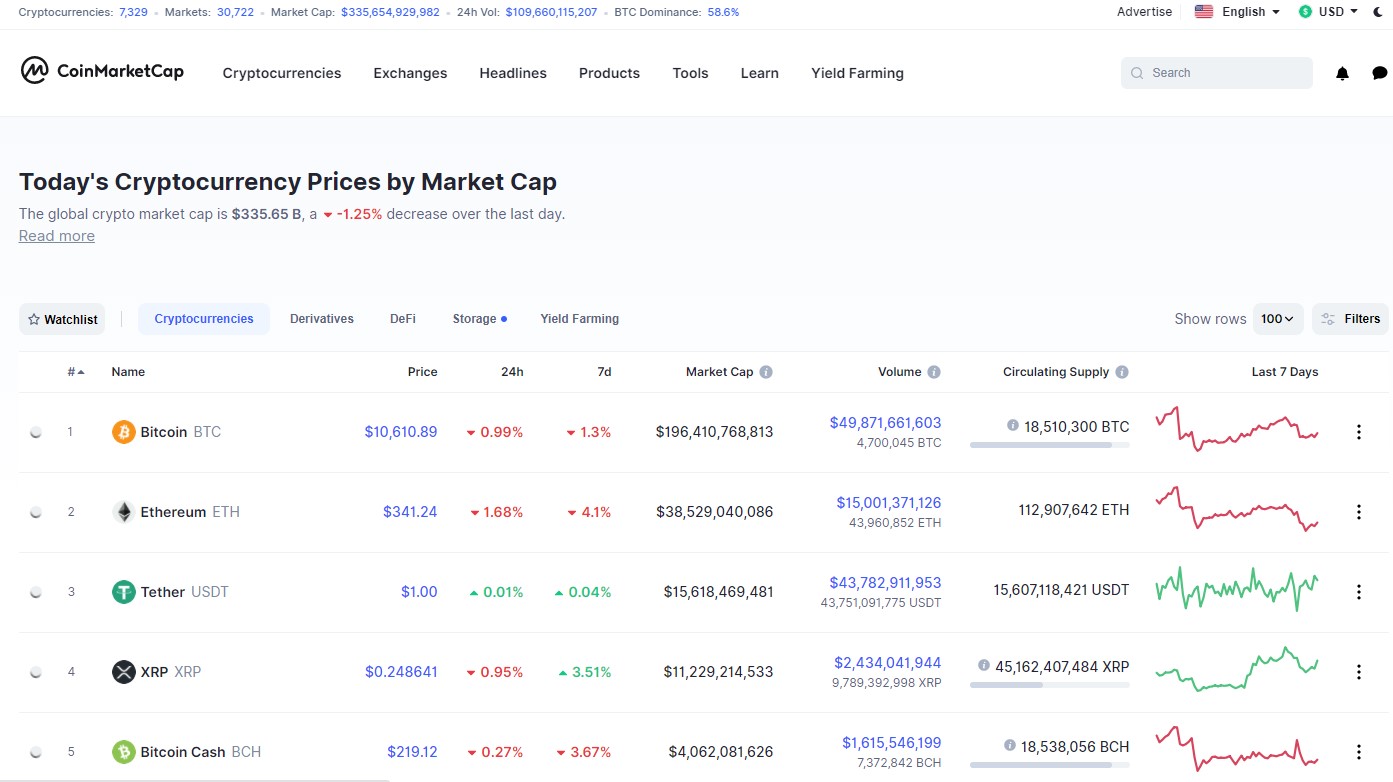Viewport: 1393px width, 782px height.
Task: Open Ethereum row three-dot menu
Action: [1358, 512]
